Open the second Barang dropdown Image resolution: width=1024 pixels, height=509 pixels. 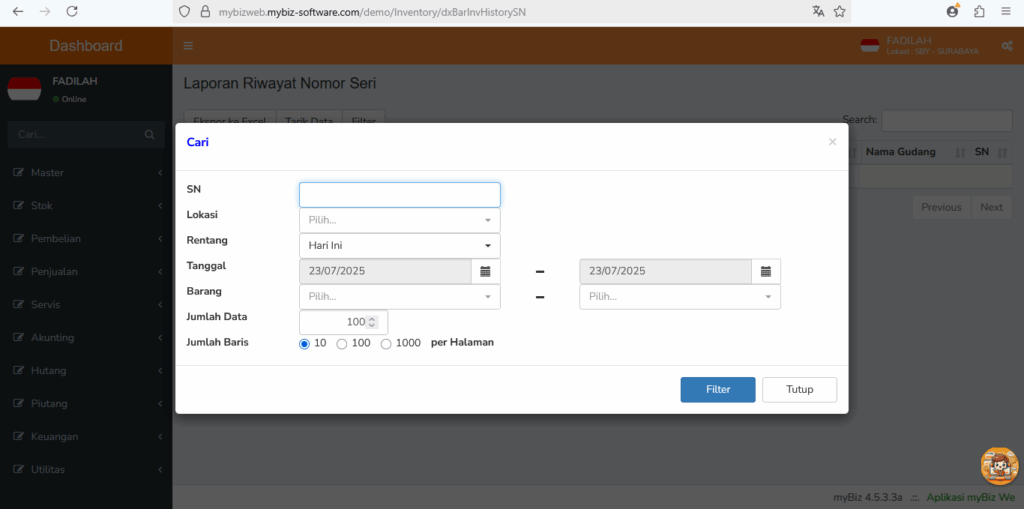(680, 297)
